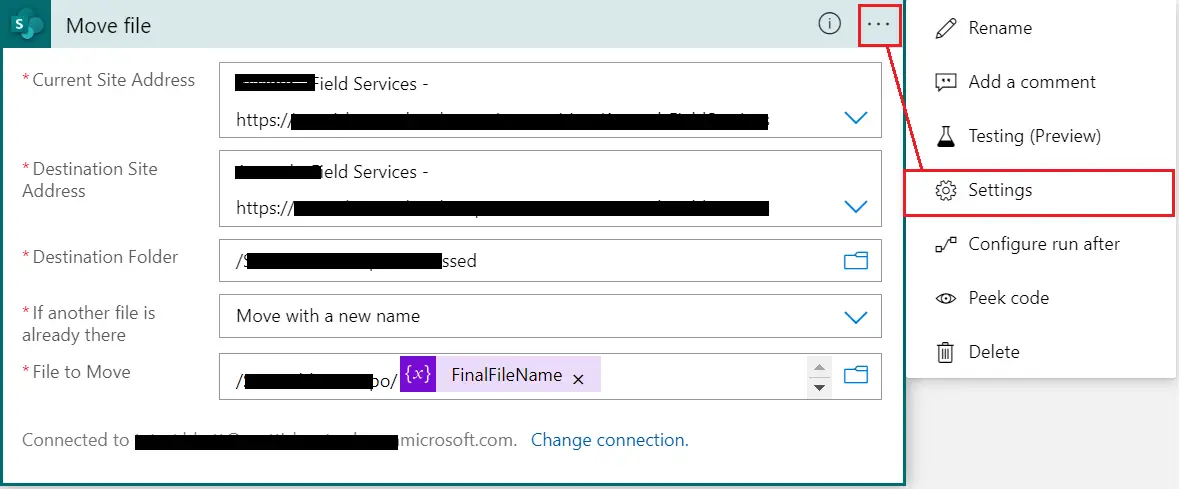Click the info icon in Move file header
This screenshot has height=489, width=1181.
829,25
